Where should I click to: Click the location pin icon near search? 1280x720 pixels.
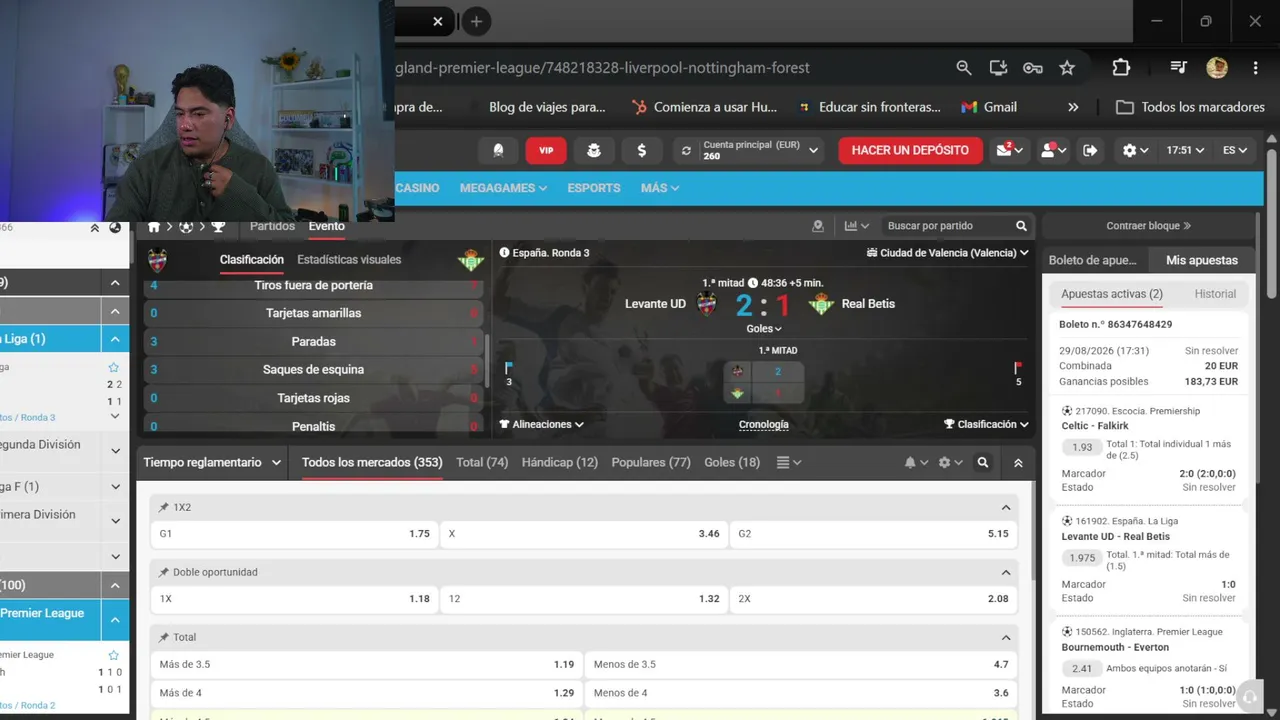(x=818, y=226)
